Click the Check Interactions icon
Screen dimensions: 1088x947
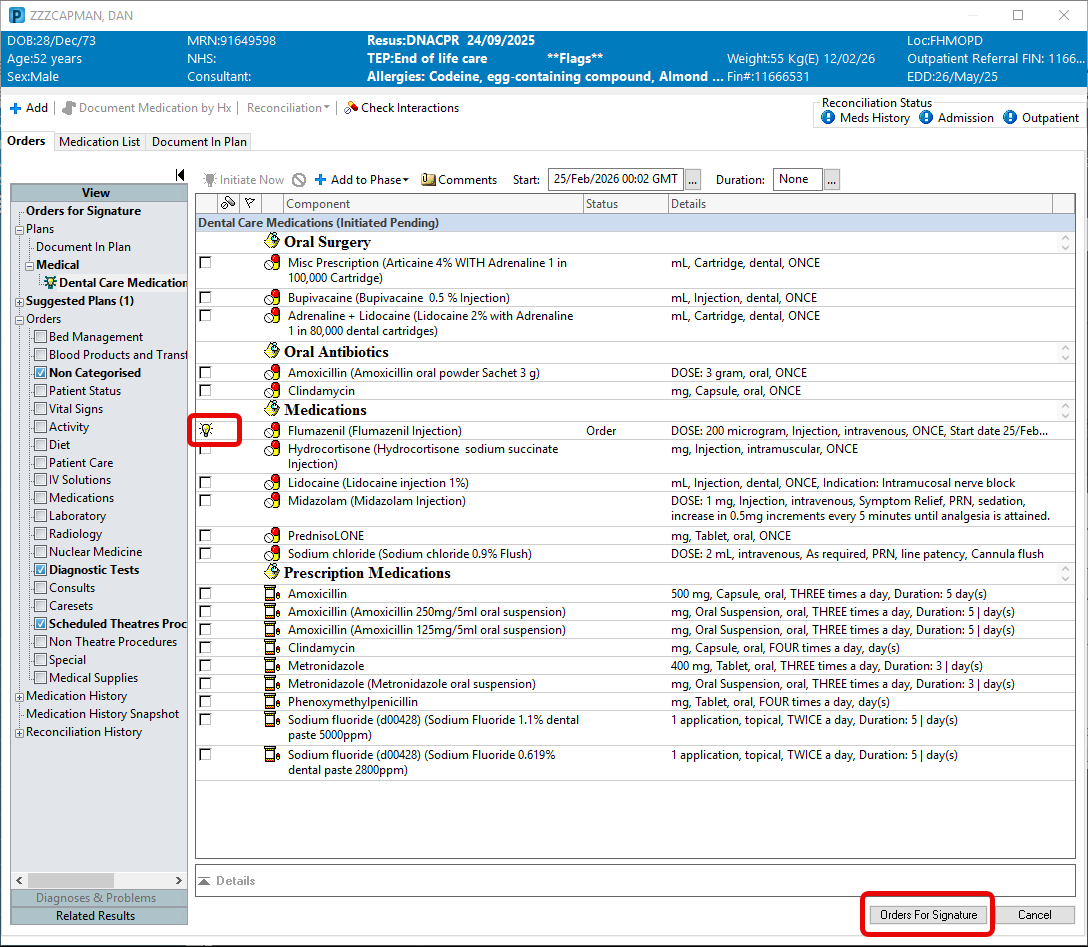click(x=351, y=108)
